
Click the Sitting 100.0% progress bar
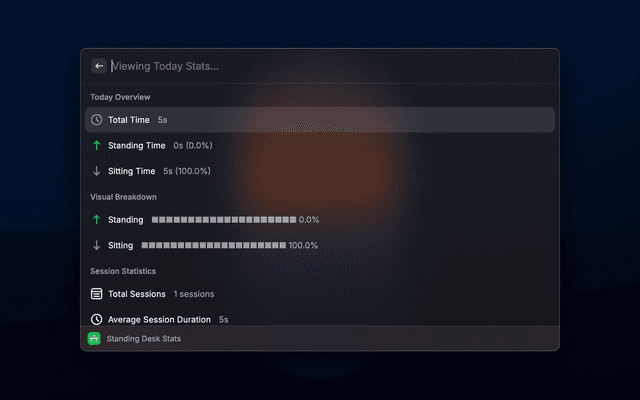[213, 245]
